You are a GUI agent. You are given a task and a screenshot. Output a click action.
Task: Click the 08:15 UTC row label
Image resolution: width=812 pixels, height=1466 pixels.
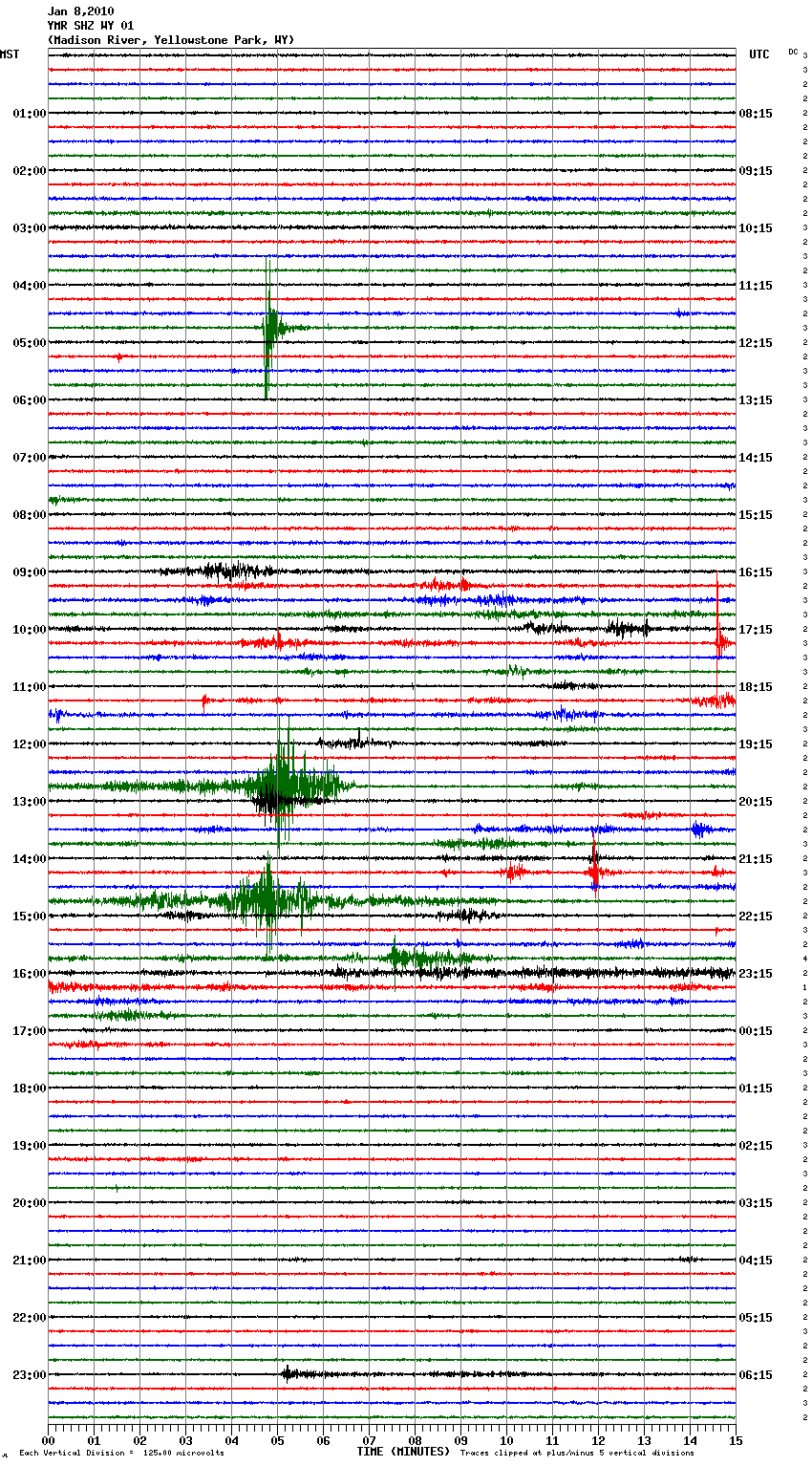(x=756, y=114)
